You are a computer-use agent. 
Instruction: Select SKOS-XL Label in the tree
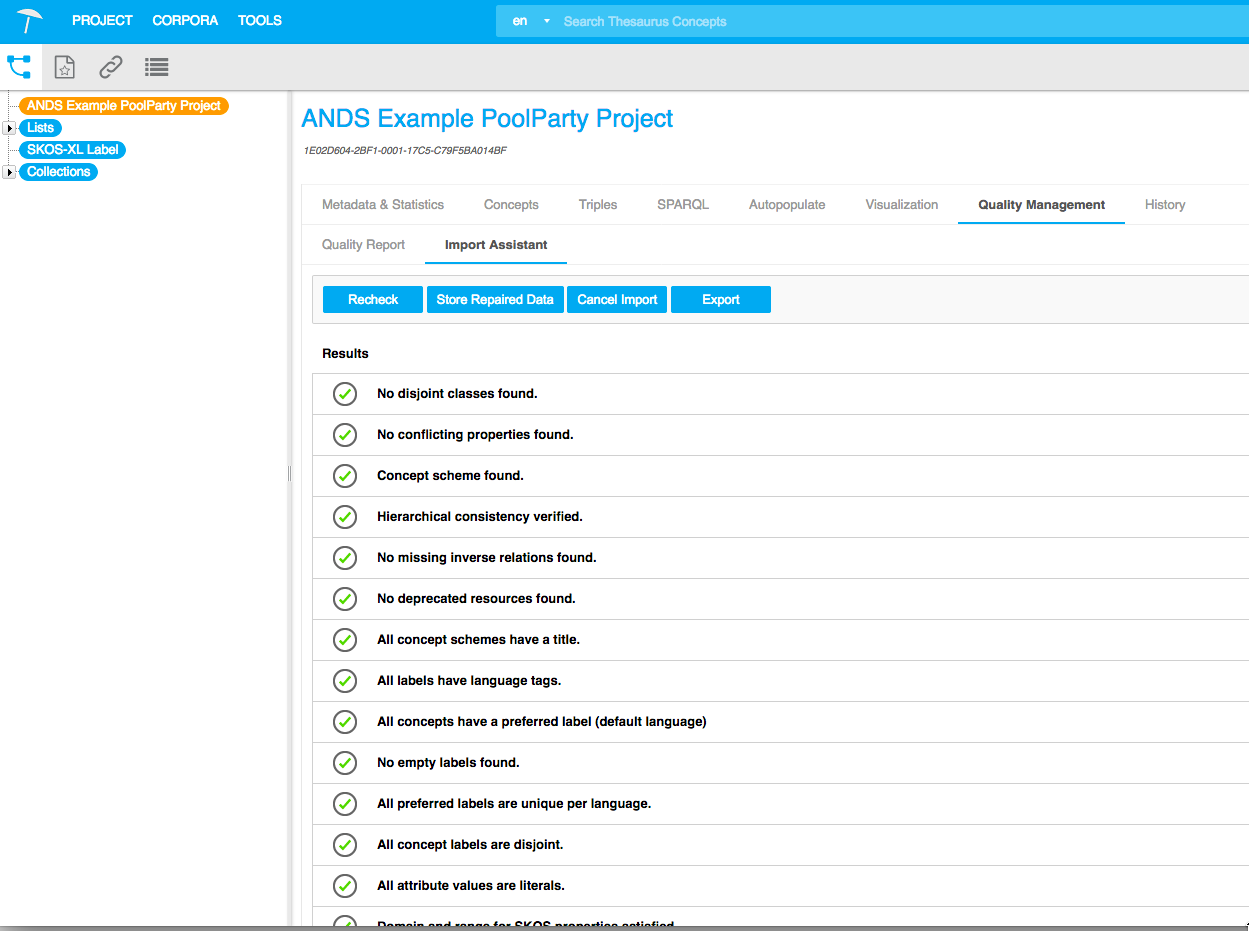pos(72,150)
